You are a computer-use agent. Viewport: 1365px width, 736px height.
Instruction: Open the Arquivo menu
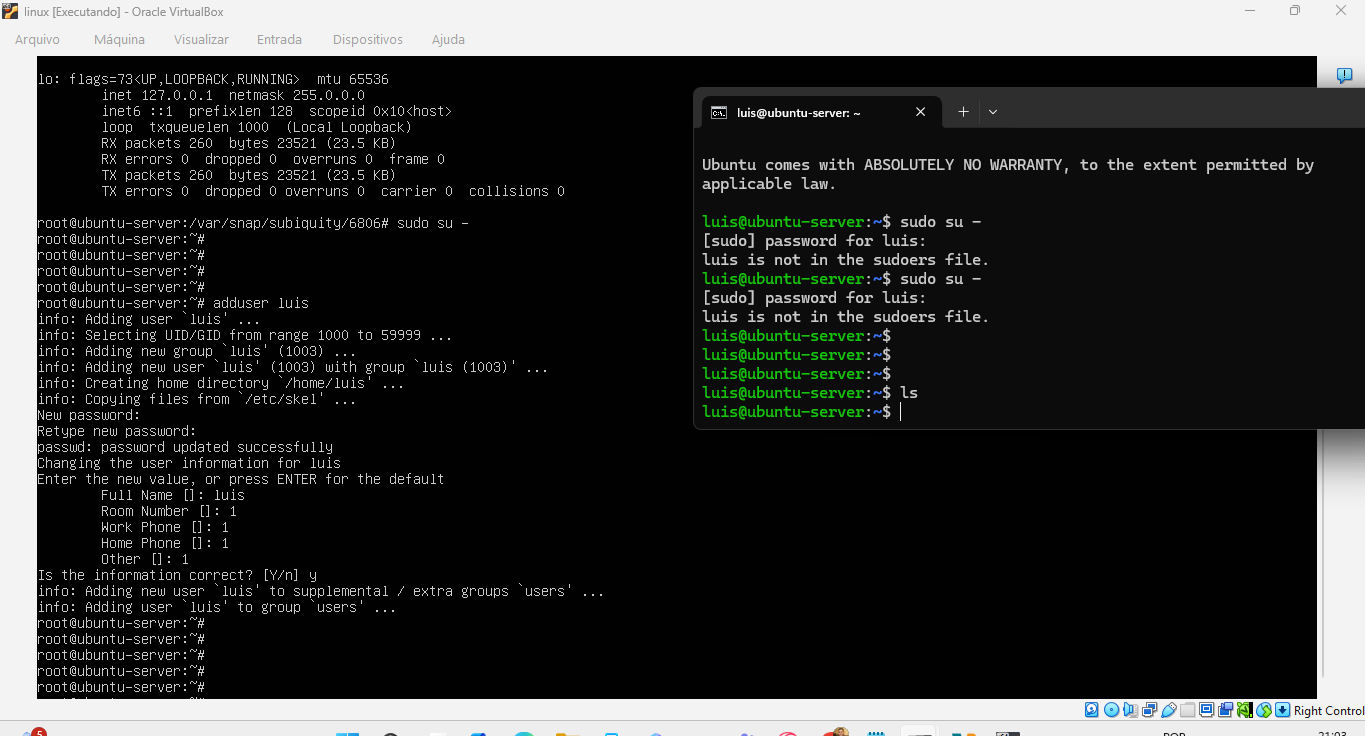pos(37,39)
